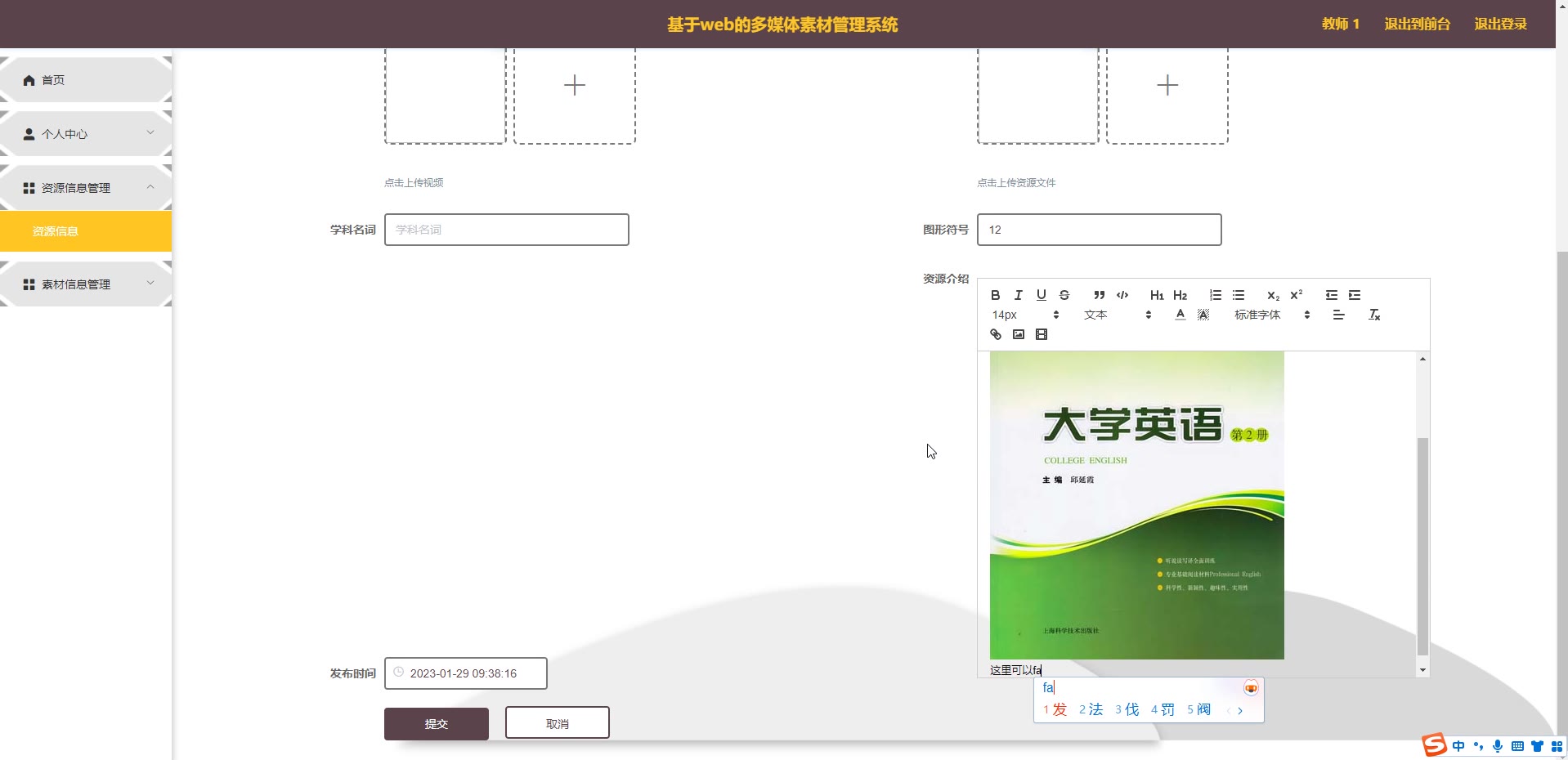1568x760 pixels.
Task: Click the IME voice input microphone
Action: pyautogui.click(x=1498, y=746)
